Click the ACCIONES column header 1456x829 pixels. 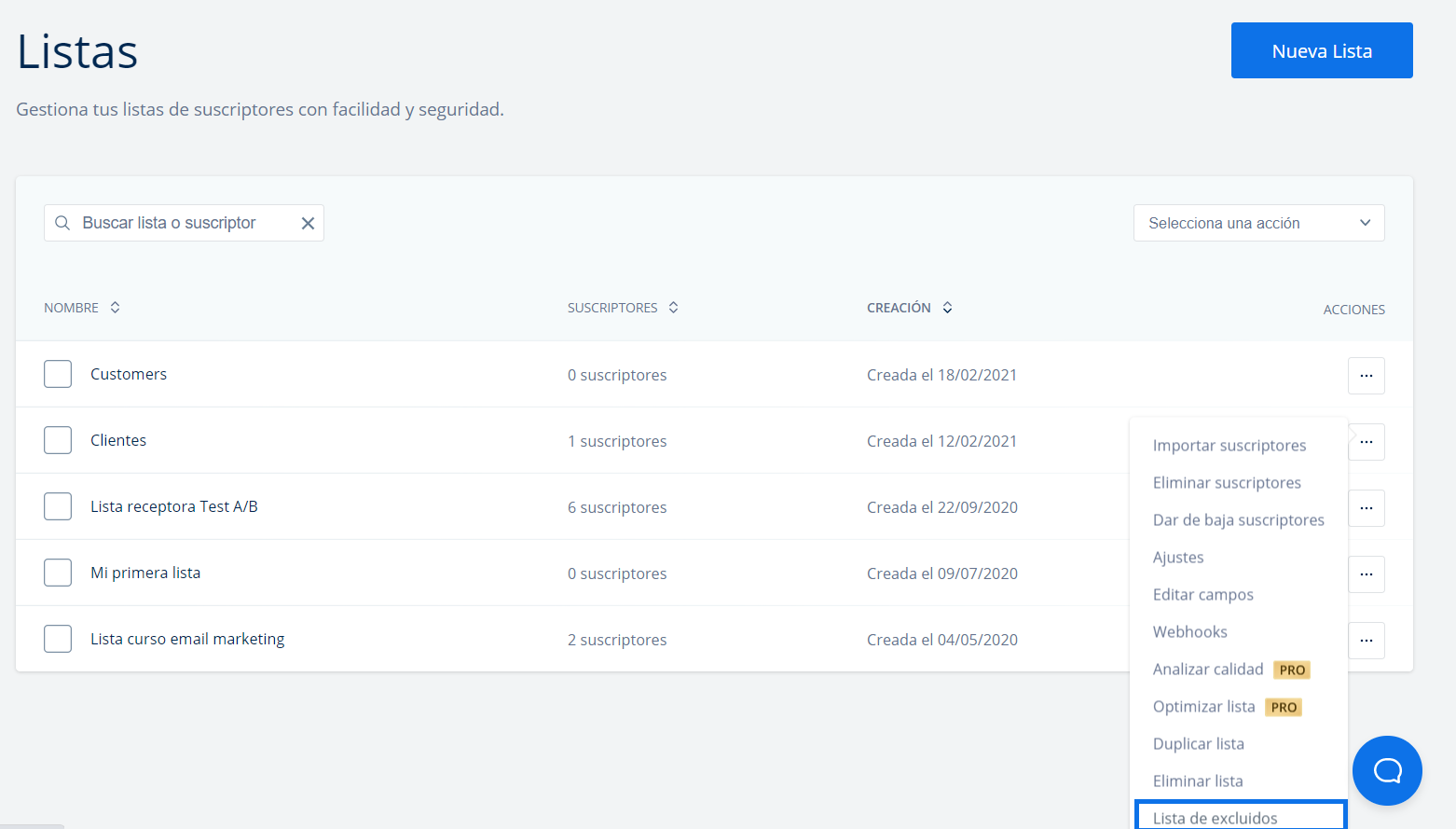[1353, 310]
